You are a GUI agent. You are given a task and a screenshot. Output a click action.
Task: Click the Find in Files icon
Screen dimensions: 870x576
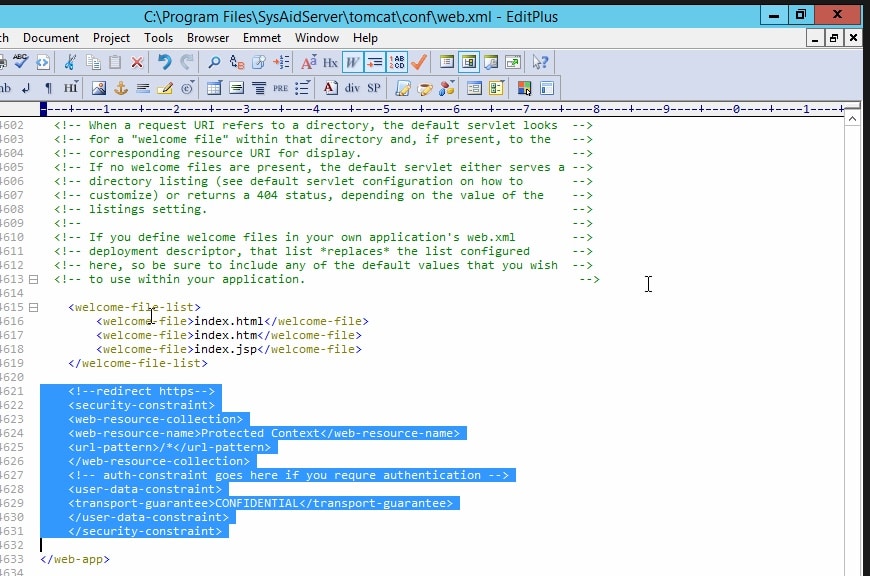[x=259, y=62]
